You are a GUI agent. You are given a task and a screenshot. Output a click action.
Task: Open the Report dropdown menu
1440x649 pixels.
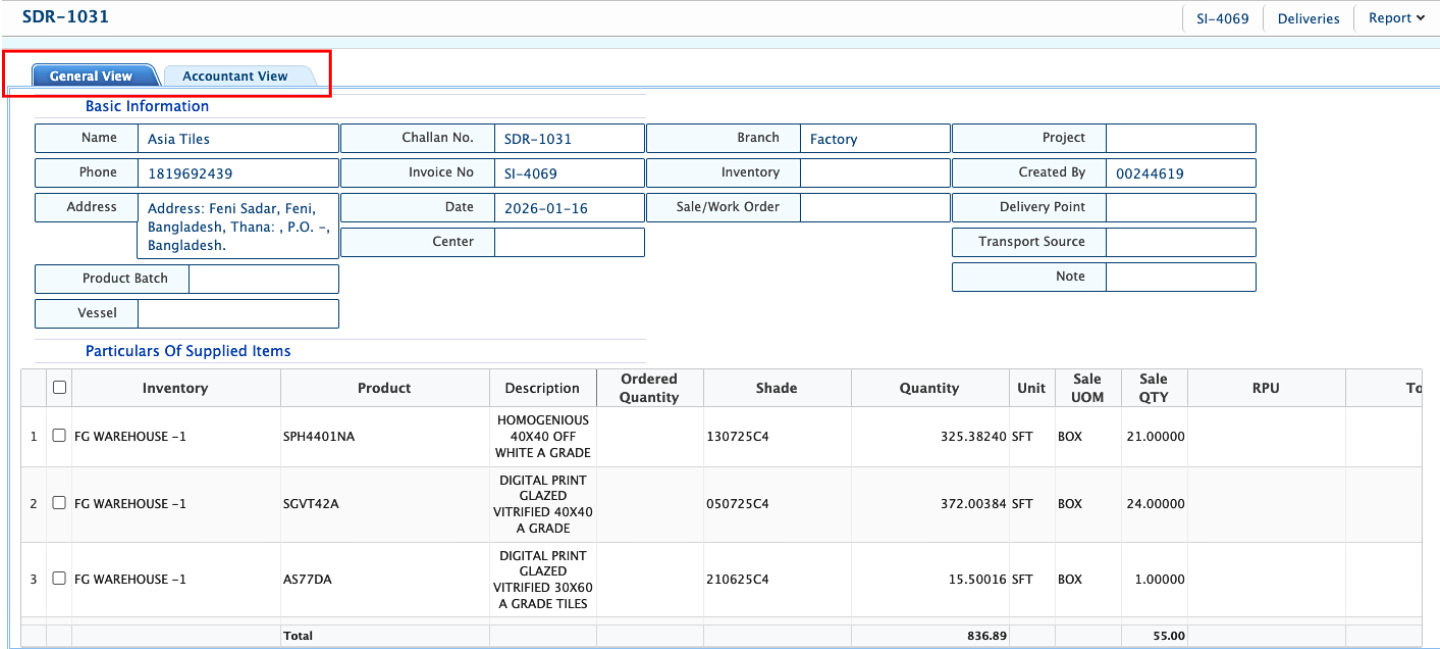point(1396,18)
